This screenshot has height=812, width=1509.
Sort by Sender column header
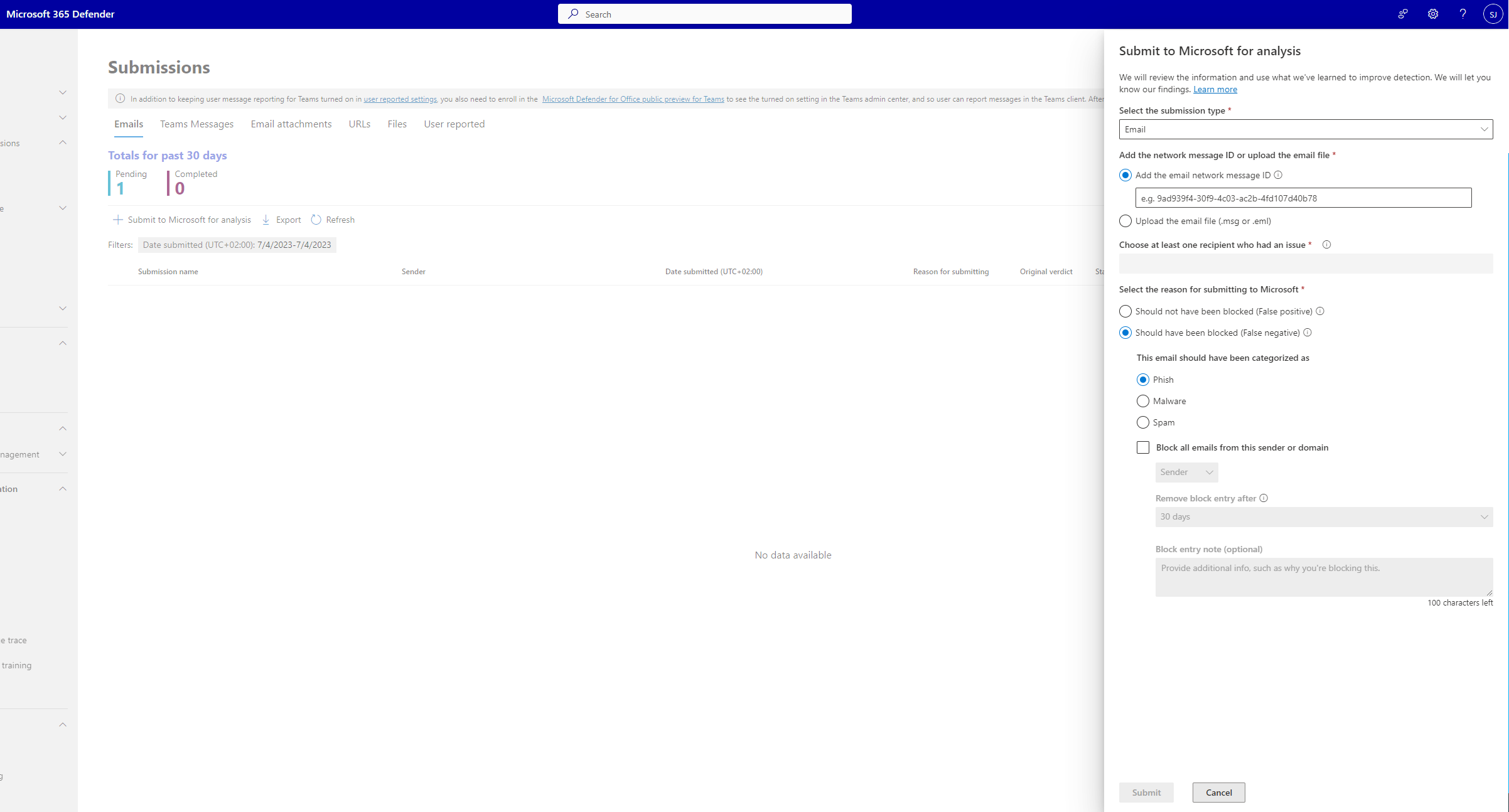tap(414, 272)
